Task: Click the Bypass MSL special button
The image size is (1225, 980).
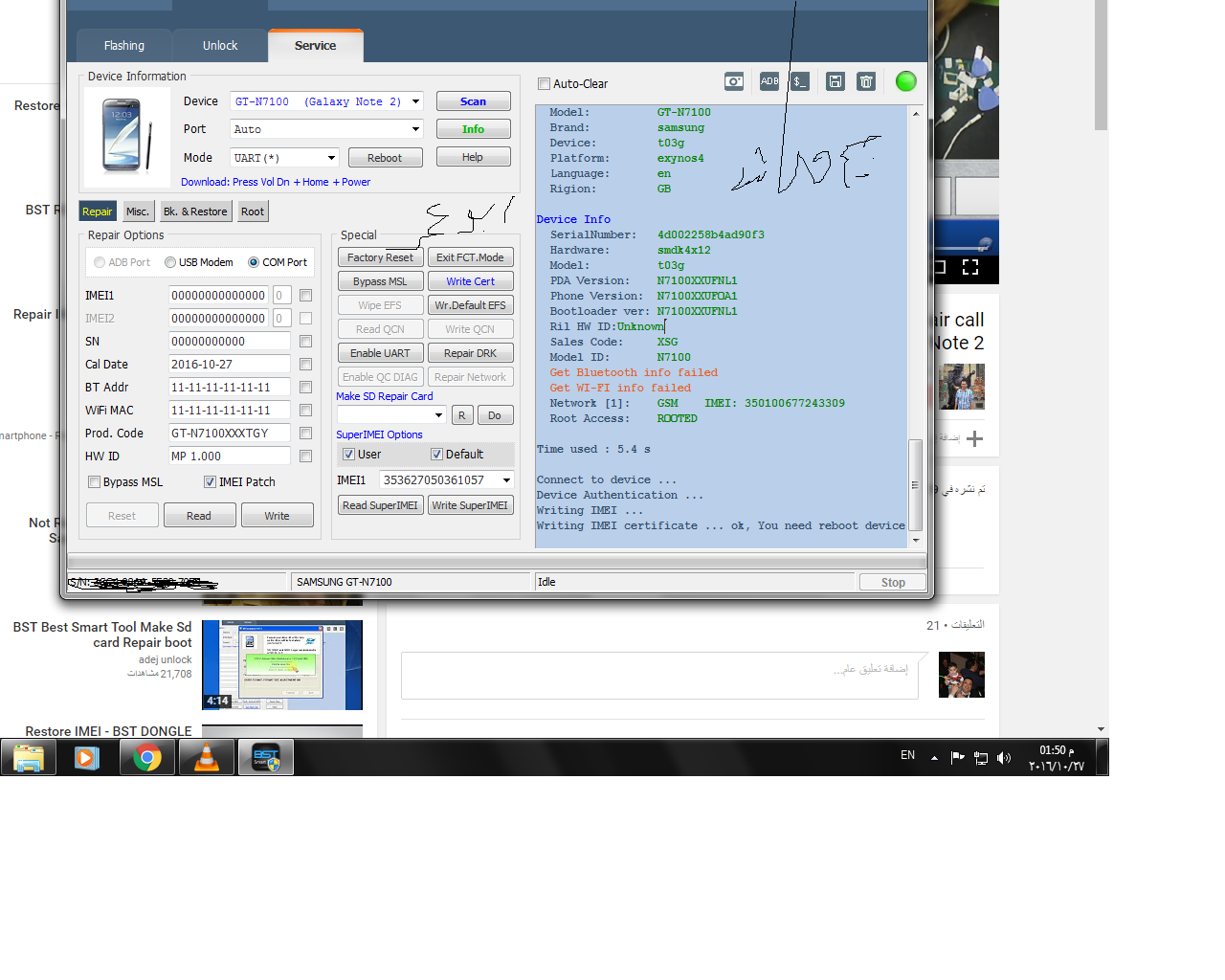Action: pos(380,281)
